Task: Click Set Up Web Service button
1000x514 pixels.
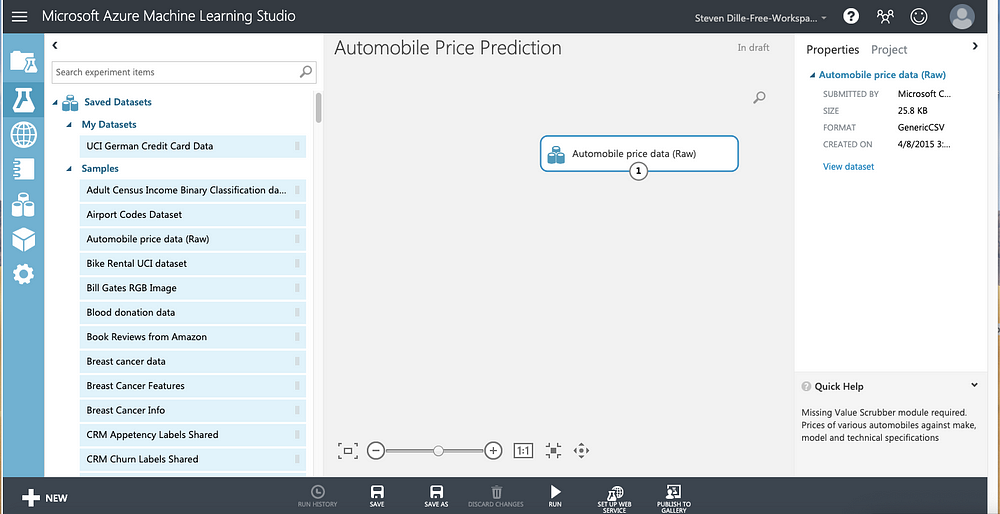Action: (615, 498)
